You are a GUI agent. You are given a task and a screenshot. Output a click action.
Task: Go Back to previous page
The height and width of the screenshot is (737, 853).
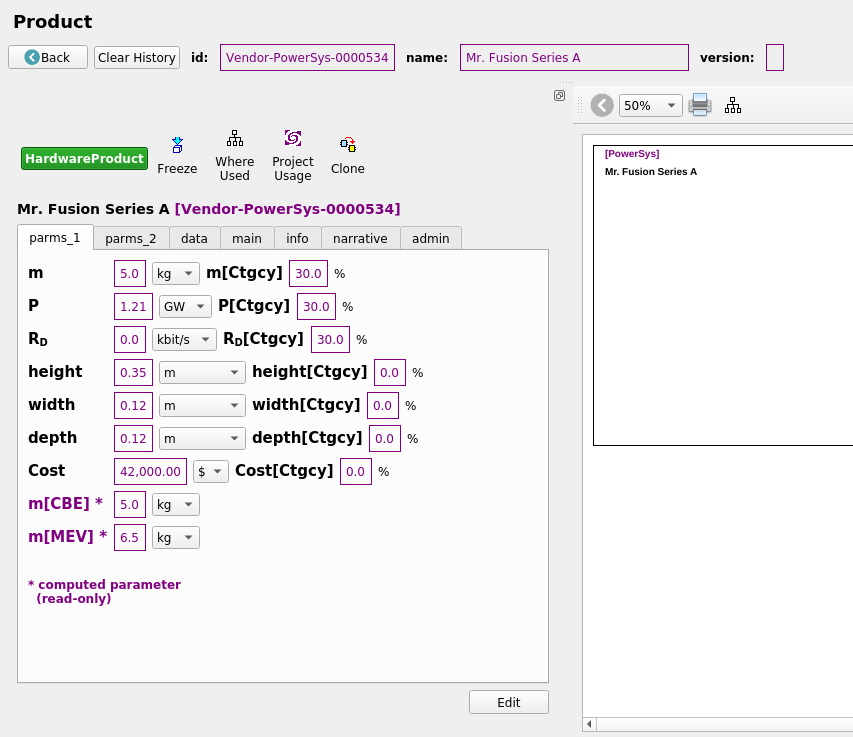(x=48, y=57)
